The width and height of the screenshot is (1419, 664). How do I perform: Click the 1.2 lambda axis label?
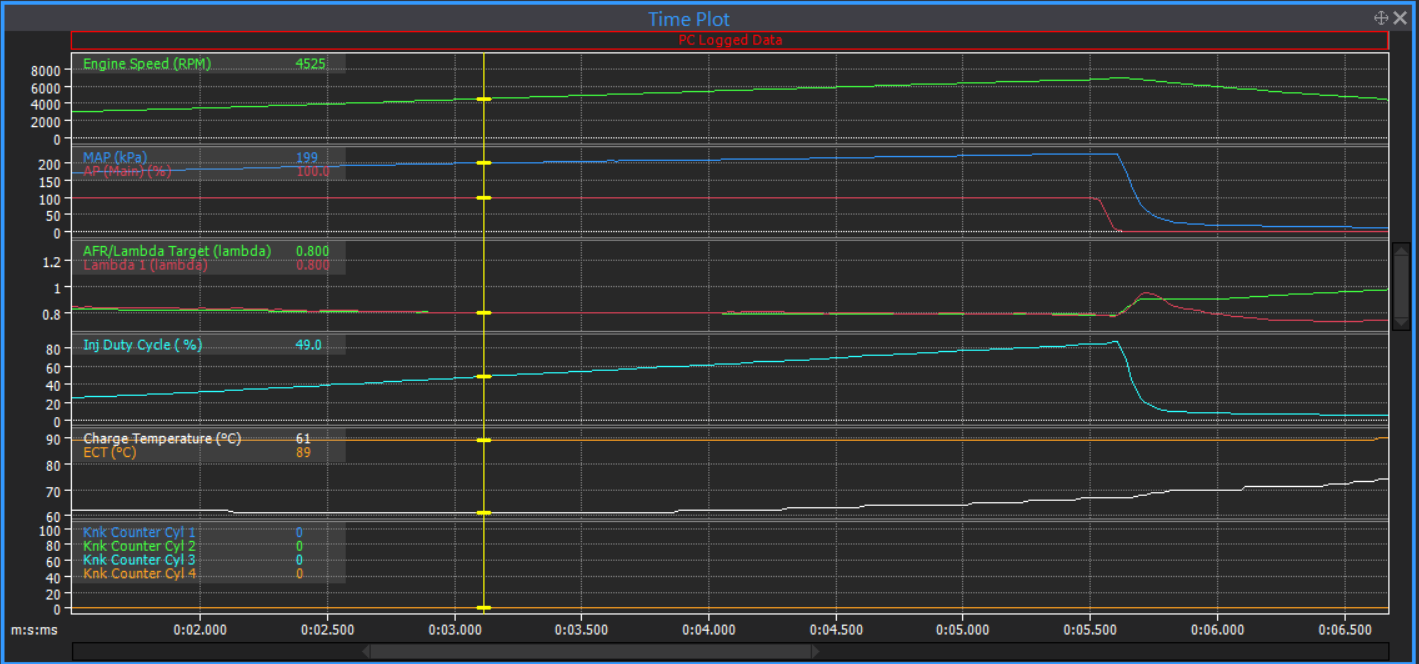[52, 262]
